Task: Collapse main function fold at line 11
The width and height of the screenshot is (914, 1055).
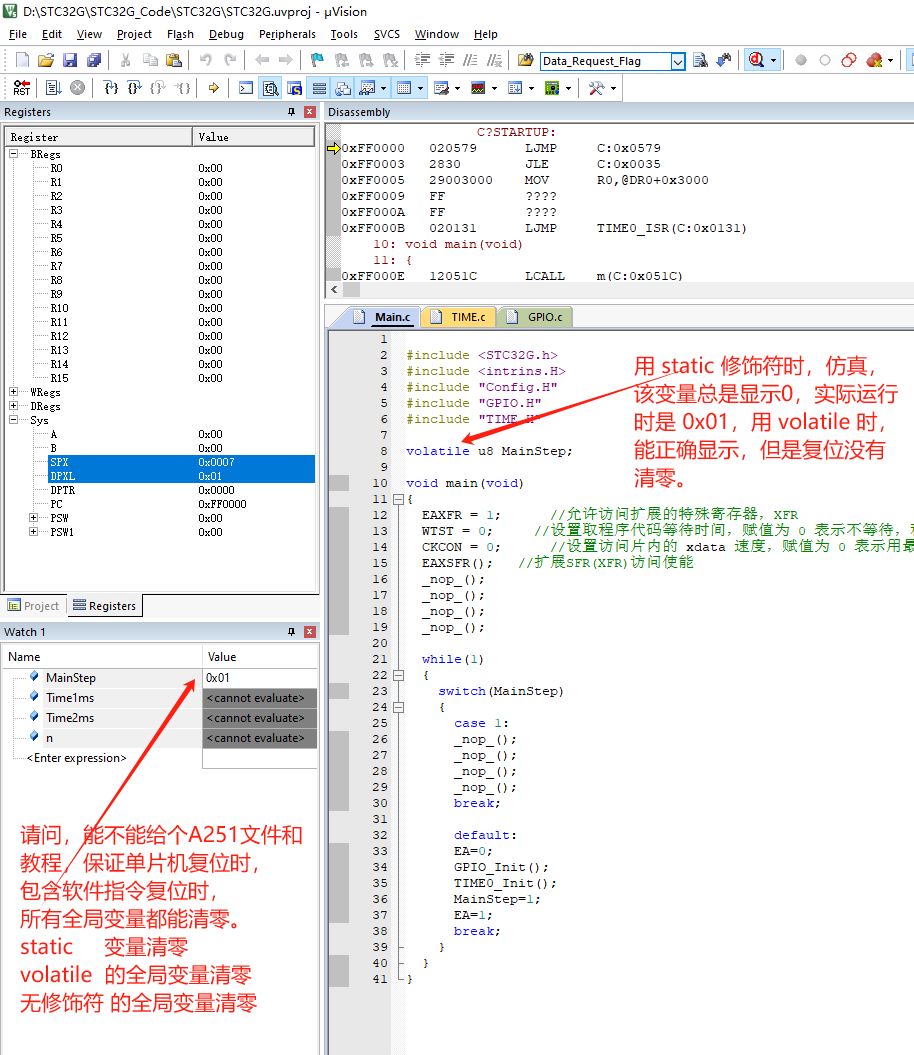Action: tap(398, 499)
